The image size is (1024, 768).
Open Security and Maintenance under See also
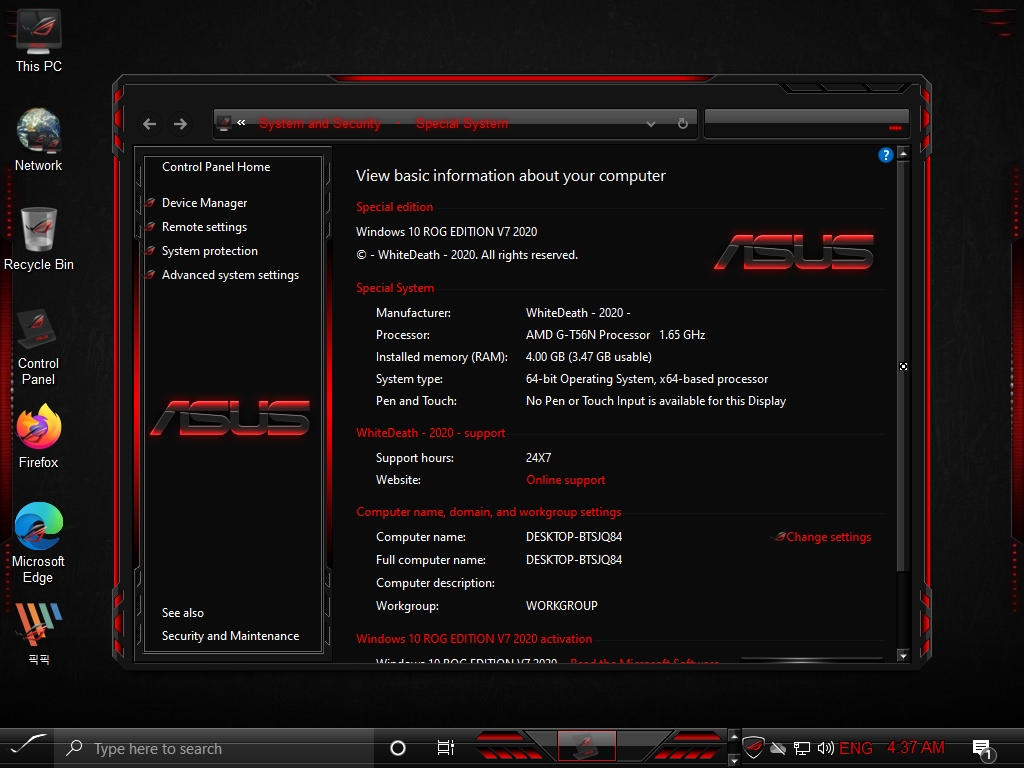[231, 636]
